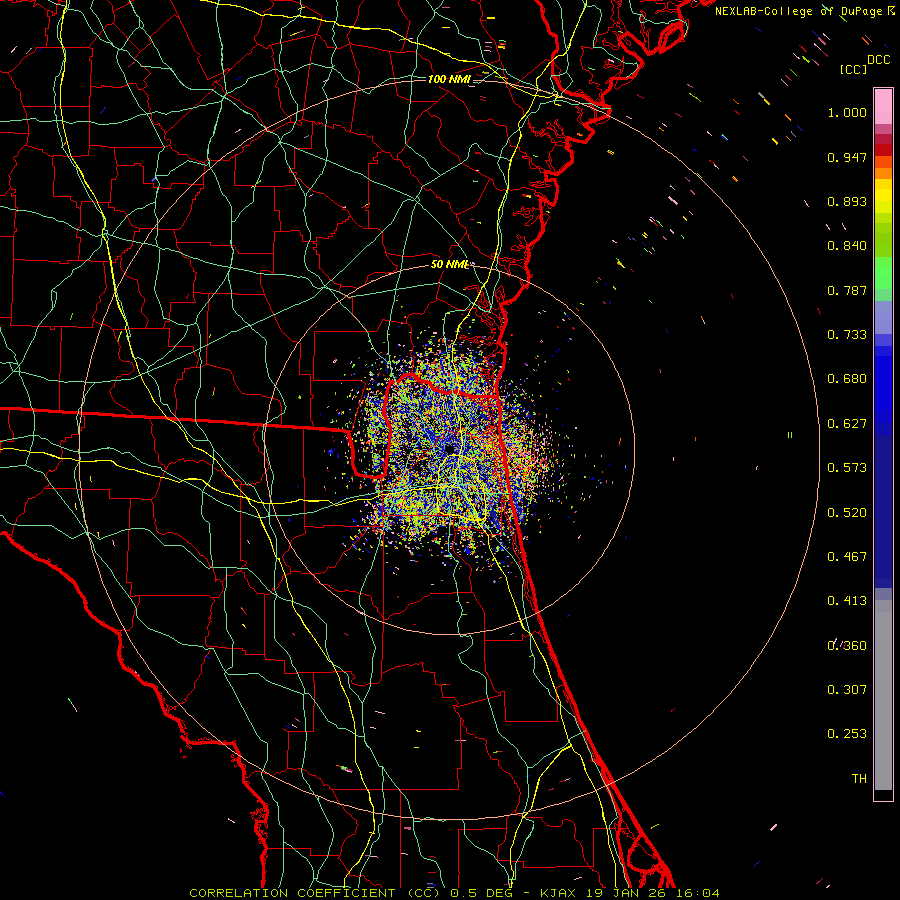The height and width of the screenshot is (900, 900).
Task: Select the 0.307 legend value
Action: point(847,690)
